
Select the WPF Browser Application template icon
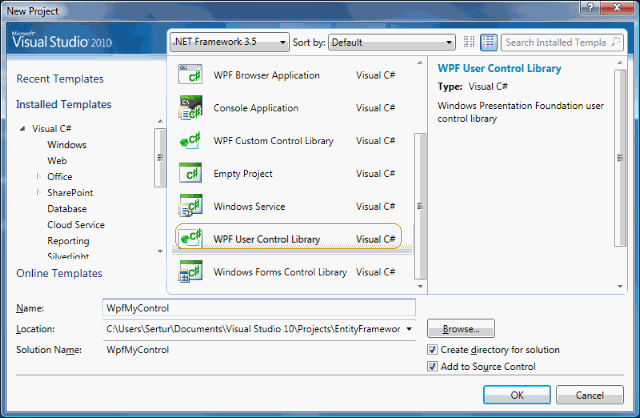pos(190,74)
